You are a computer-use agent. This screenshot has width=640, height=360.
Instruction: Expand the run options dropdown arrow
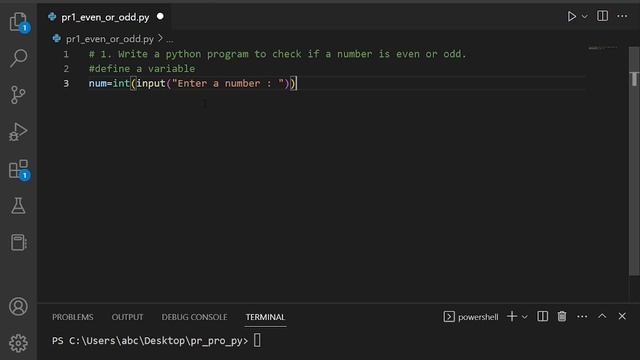(x=584, y=17)
